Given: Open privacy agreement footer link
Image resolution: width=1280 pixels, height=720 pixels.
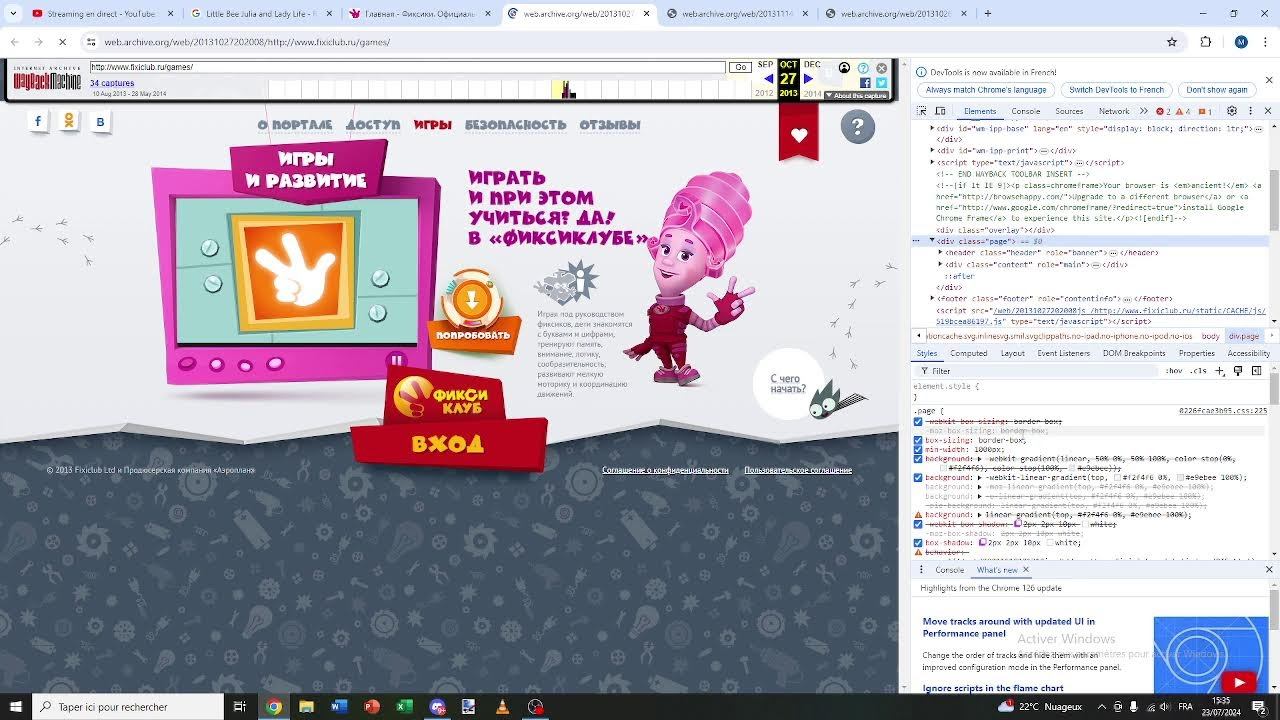Looking at the screenshot, I should pyautogui.click(x=665, y=470).
